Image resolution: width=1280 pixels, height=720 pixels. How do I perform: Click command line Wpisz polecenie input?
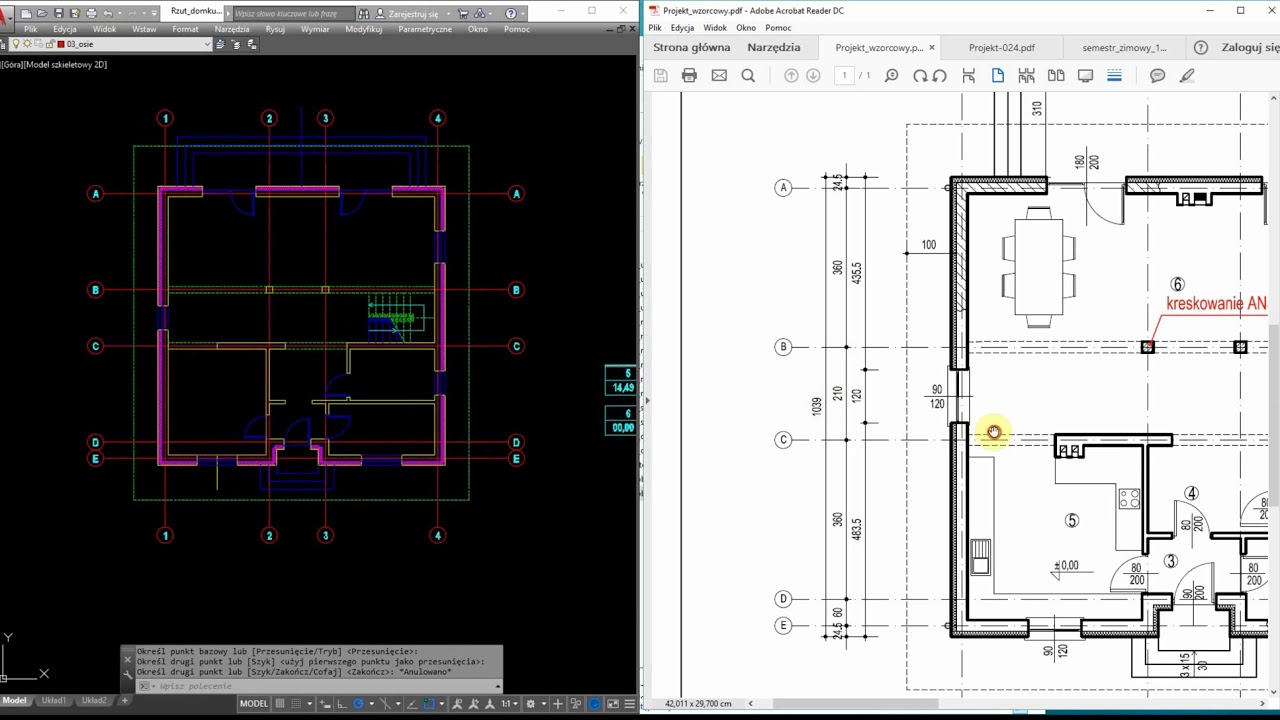(322, 686)
